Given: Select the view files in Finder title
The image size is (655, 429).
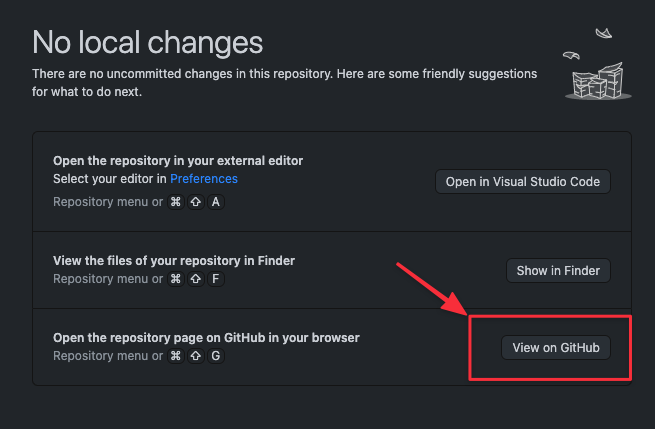Looking at the screenshot, I should (x=174, y=261).
